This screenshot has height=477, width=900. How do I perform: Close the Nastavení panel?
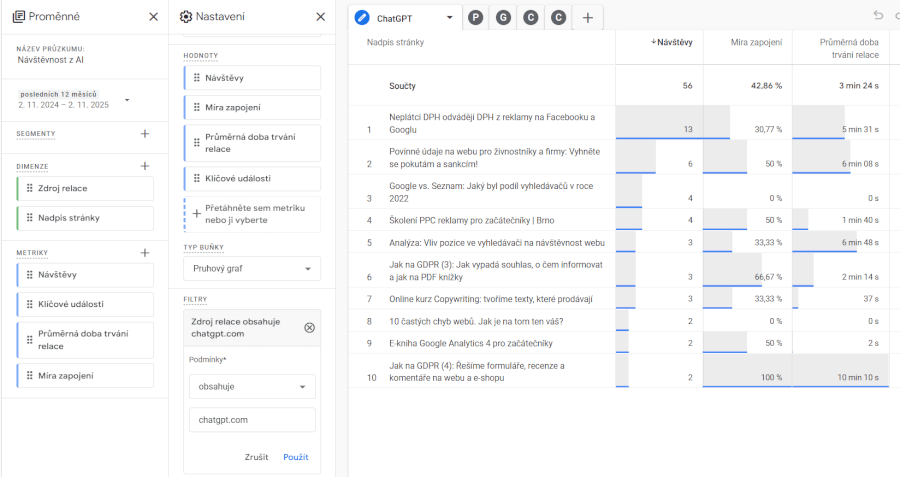point(320,17)
